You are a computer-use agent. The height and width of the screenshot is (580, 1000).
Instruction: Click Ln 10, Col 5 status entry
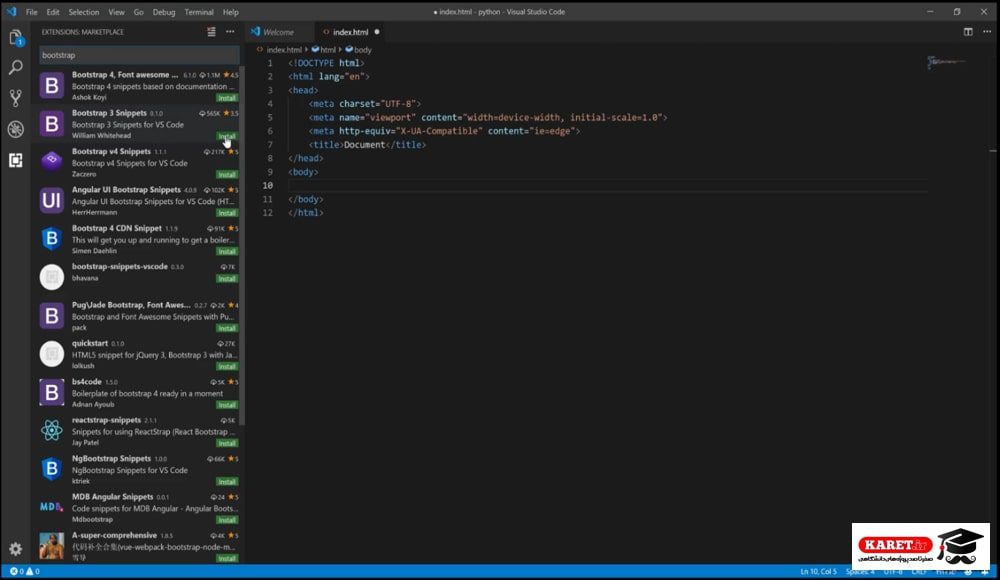819,571
